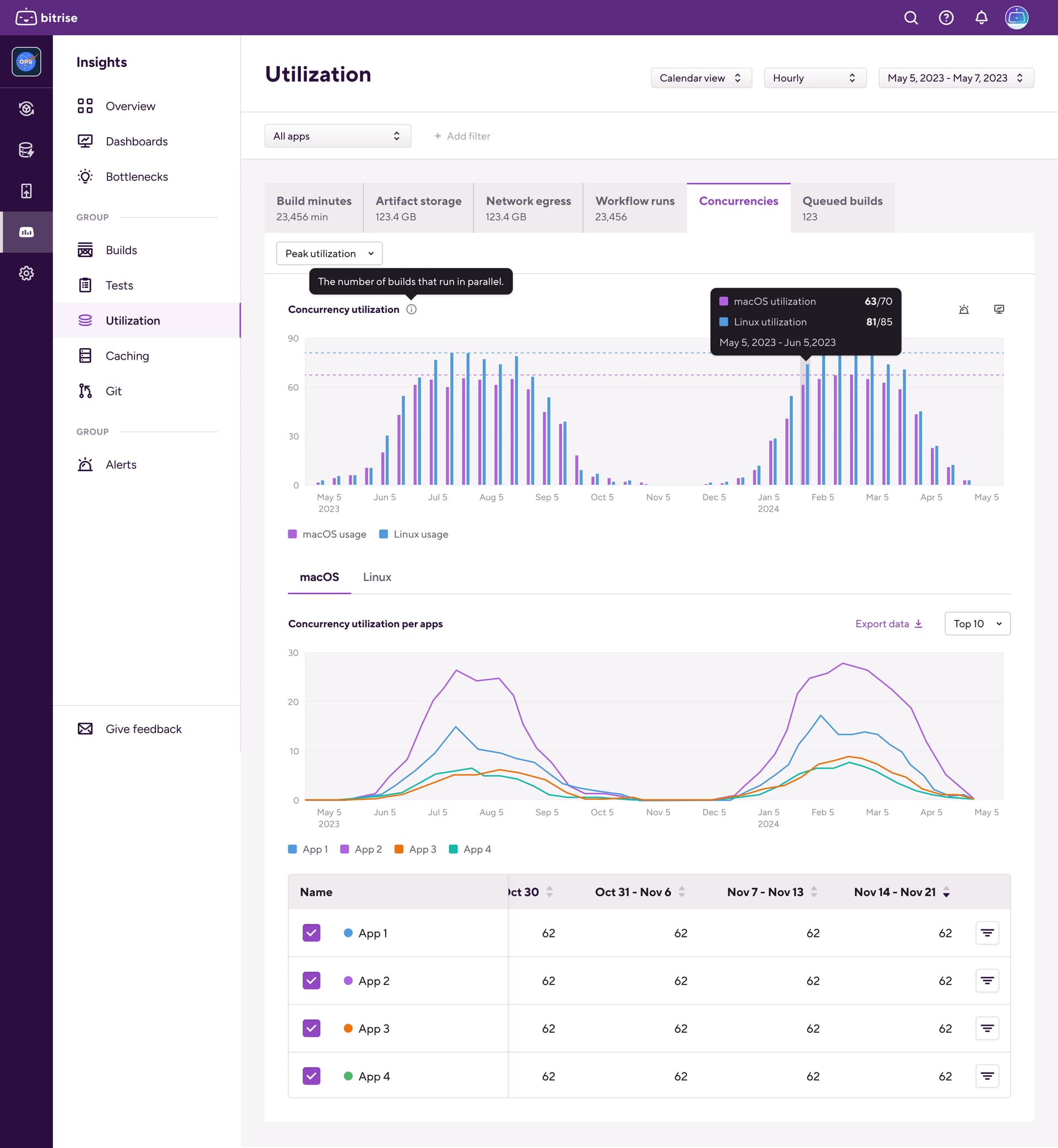This screenshot has height=1148, width=1058.
Task: Open the Calendar view selector
Action: point(700,78)
